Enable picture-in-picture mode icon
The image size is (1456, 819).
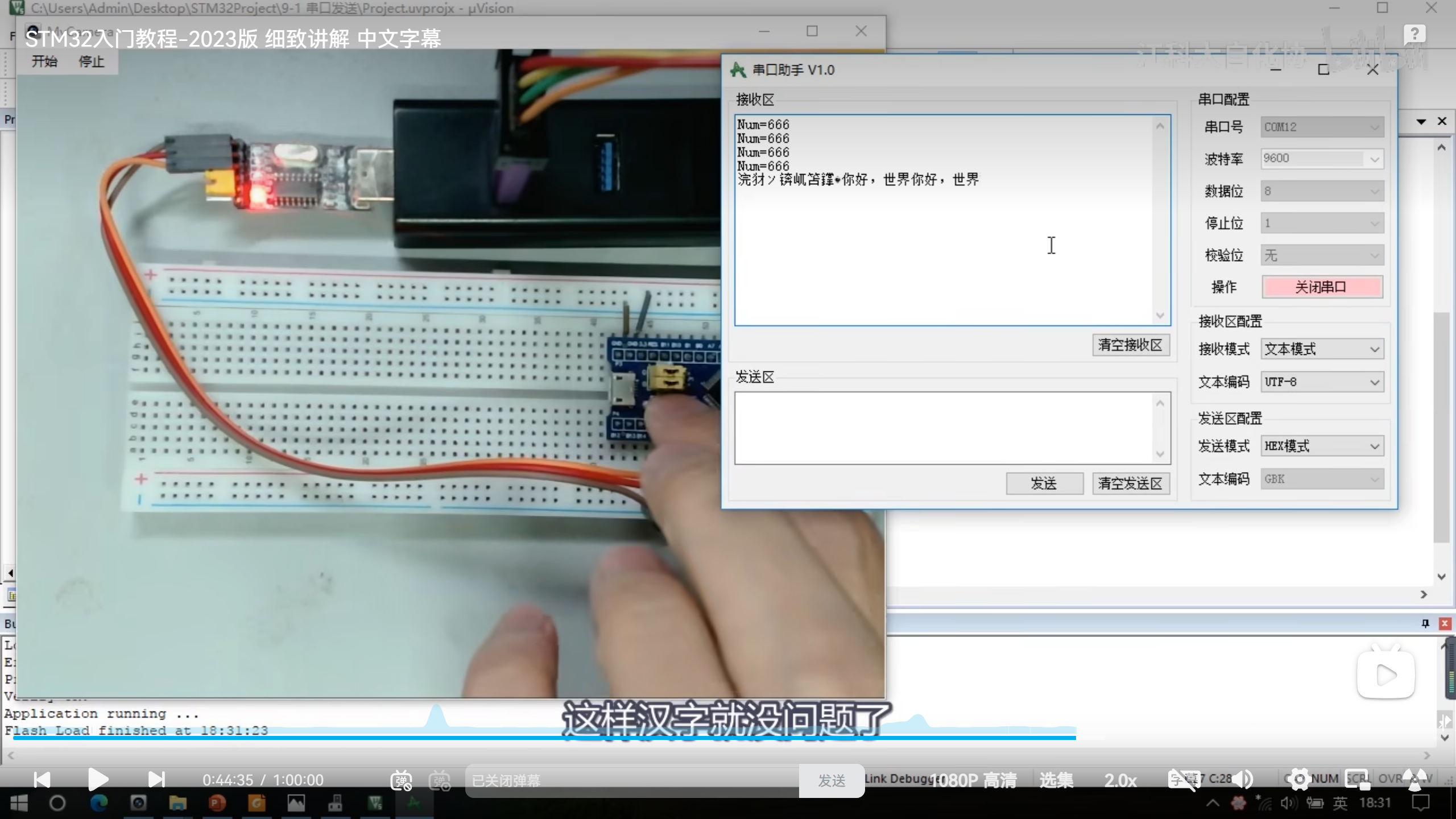click(1357, 779)
